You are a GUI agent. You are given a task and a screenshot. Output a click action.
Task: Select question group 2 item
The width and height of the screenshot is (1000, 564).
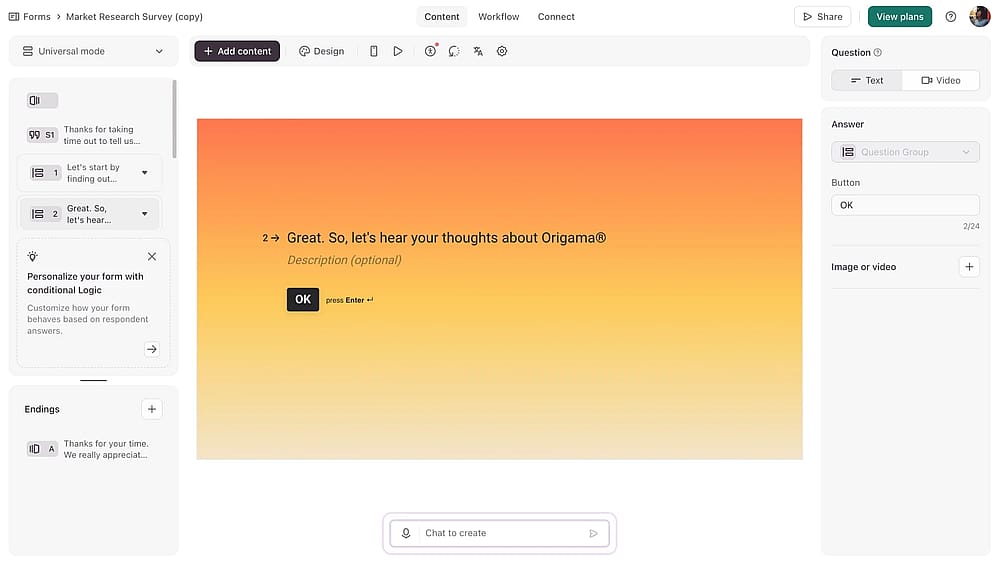tap(89, 214)
